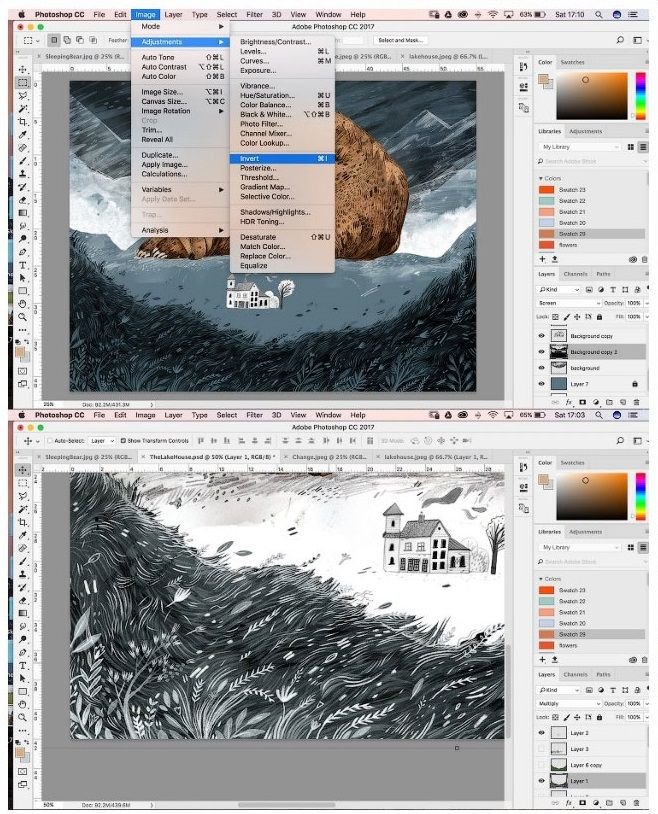Show hidden Layer 3 visibility box

(x=541, y=749)
